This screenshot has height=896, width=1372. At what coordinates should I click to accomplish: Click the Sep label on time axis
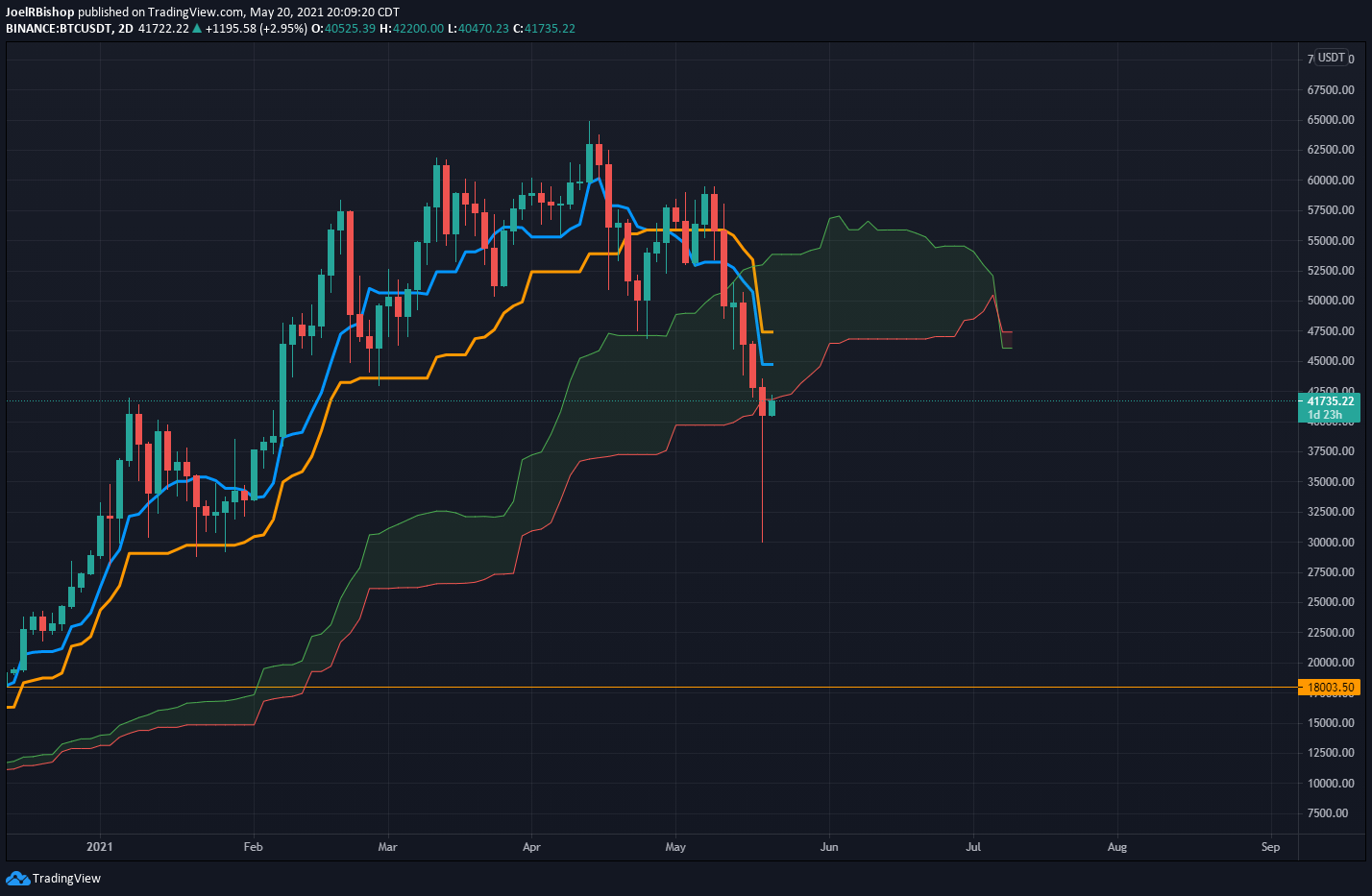click(1270, 847)
